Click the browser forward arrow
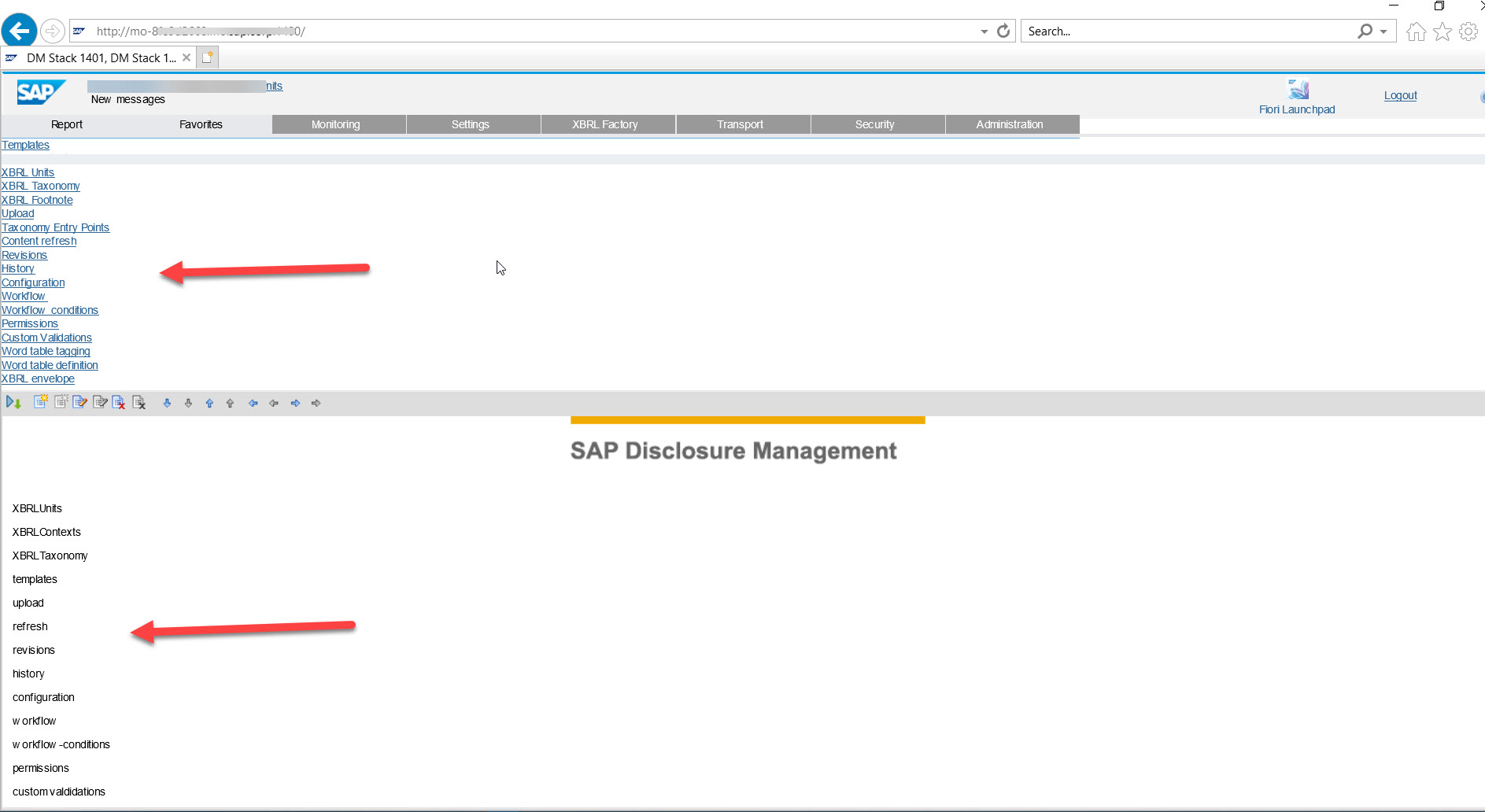1485x812 pixels. pos(52,31)
